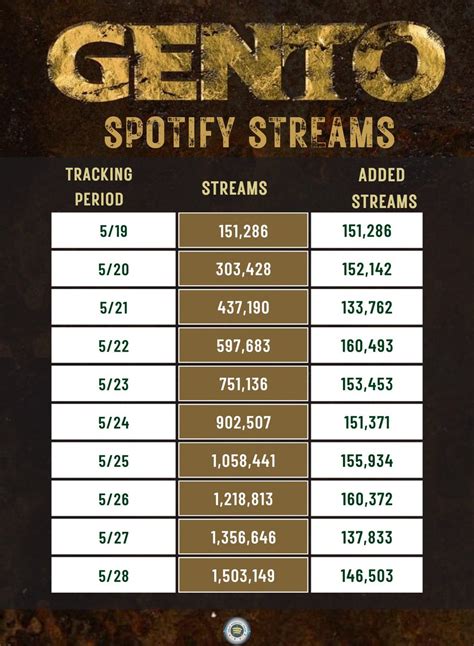Viewport: 474px width, 646px height.
Task: Click the 5/26 date cell
Action: coord(114,499)
